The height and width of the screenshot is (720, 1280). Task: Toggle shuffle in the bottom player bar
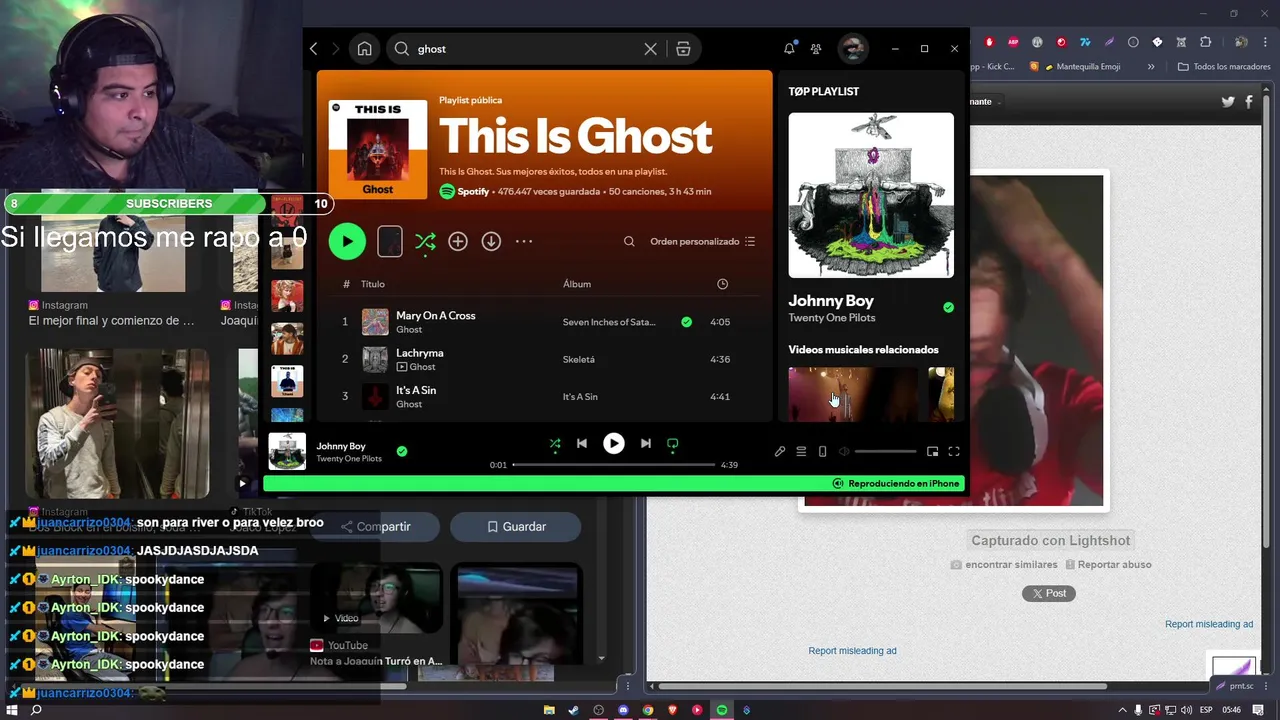click(555, 443)
